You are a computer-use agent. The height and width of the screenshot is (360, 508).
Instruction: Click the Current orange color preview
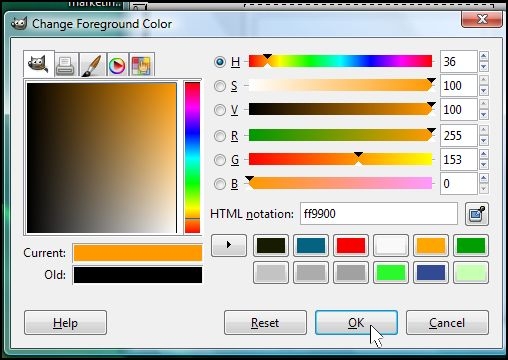point(138,253)
